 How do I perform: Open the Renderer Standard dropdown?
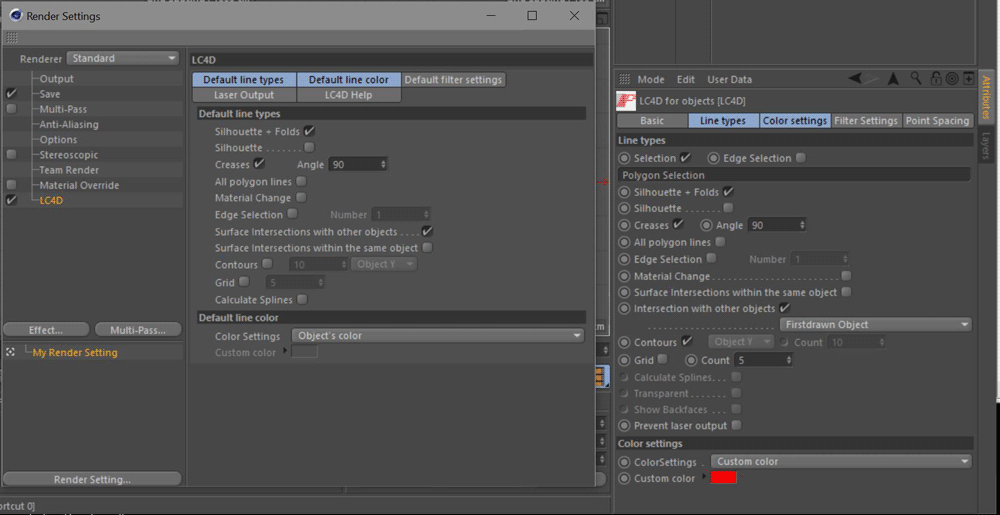[122, 59]
